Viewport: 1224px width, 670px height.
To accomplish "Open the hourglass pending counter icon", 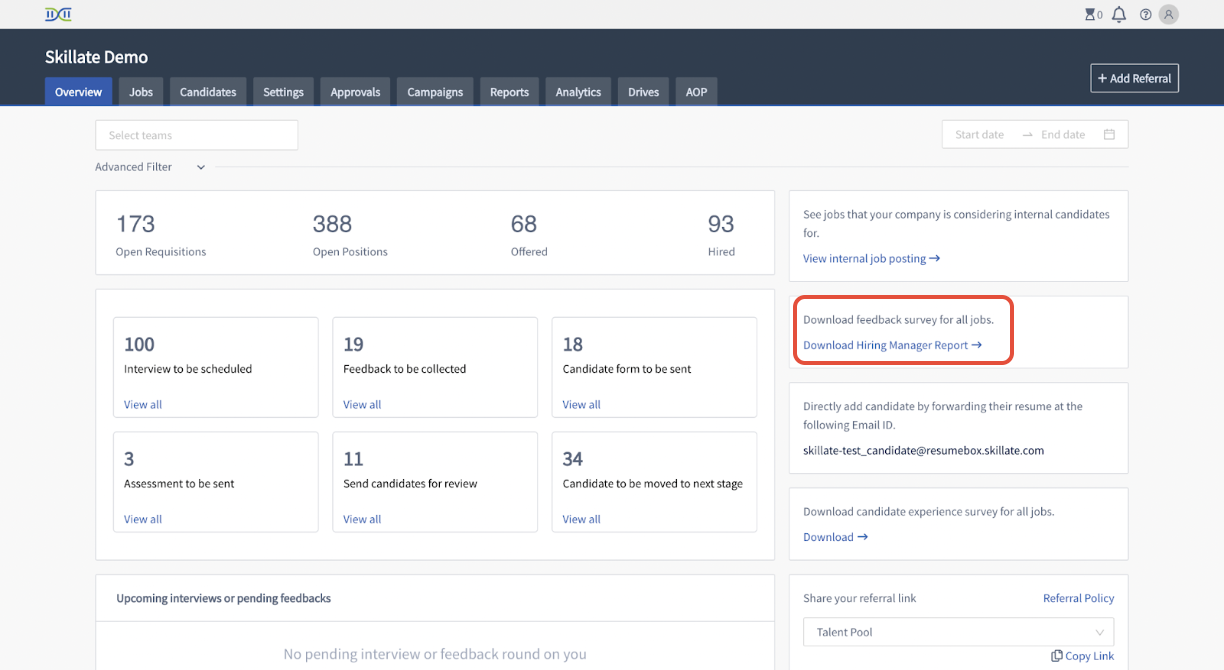I will 1090,14.
